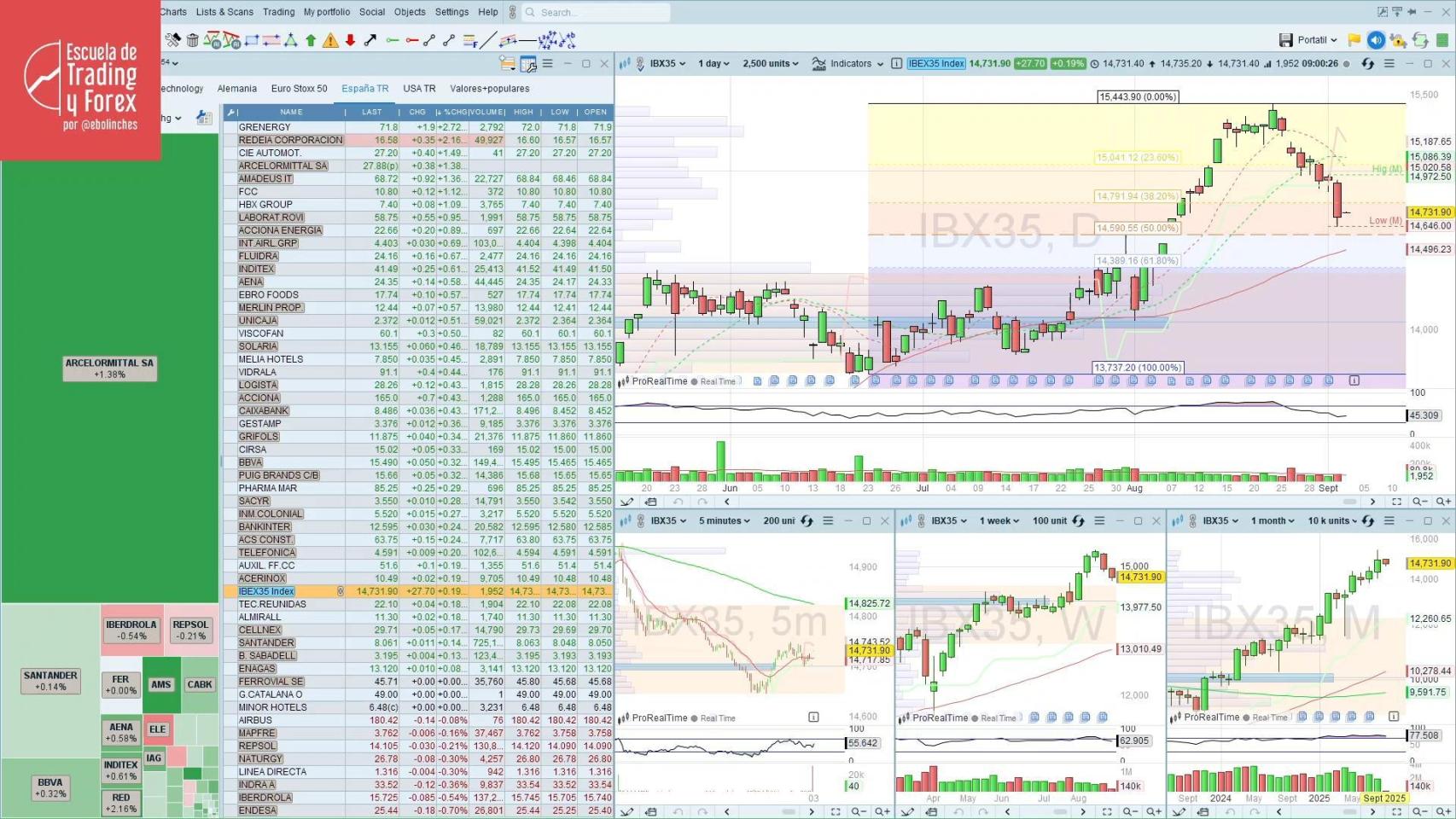This screenshot has width=1456, height=819.
Task: Open the 5 minutes timeframe dropdown
Action: pyautogui.click(x=725, y=520)
